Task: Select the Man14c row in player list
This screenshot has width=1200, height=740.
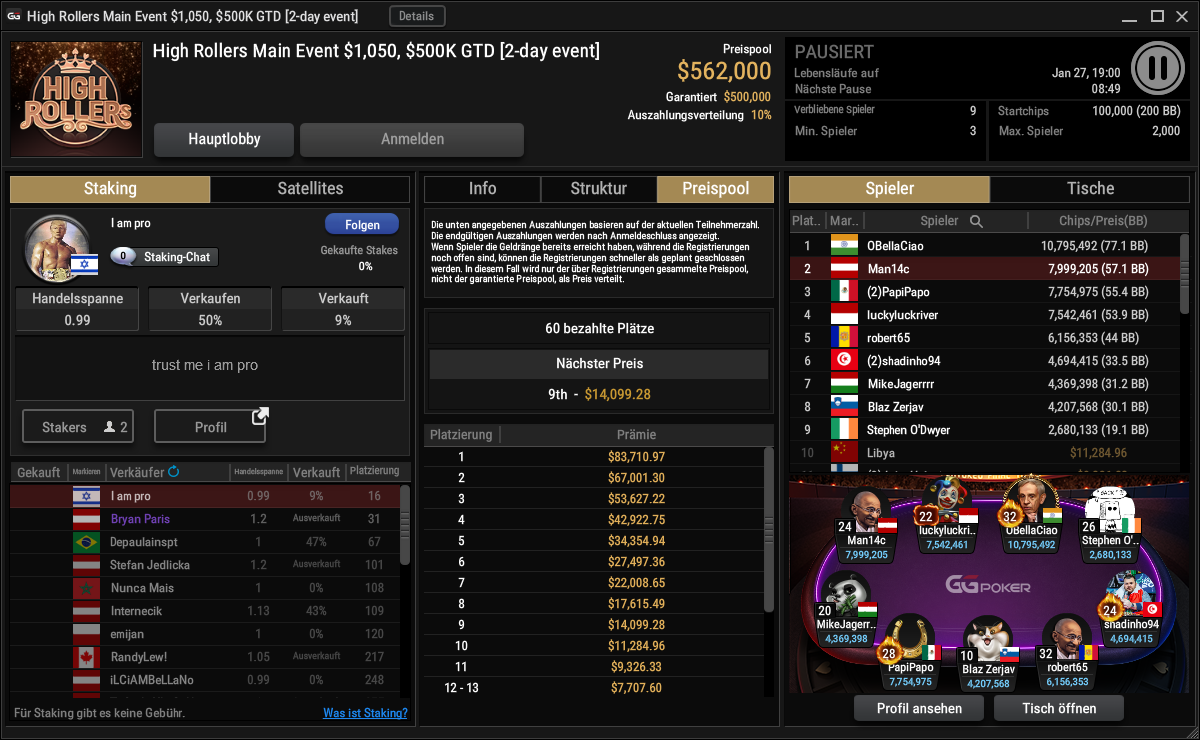Action: coord(985,269)
